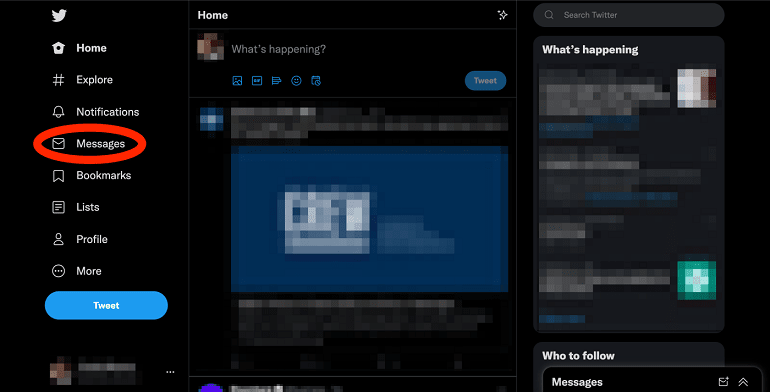
Task: Open top tweets sparkle options
Action: pos(502,15)
